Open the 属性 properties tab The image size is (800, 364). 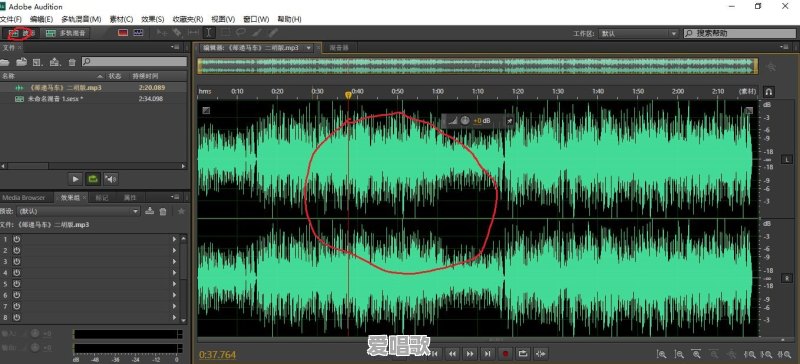click(130, 198)
